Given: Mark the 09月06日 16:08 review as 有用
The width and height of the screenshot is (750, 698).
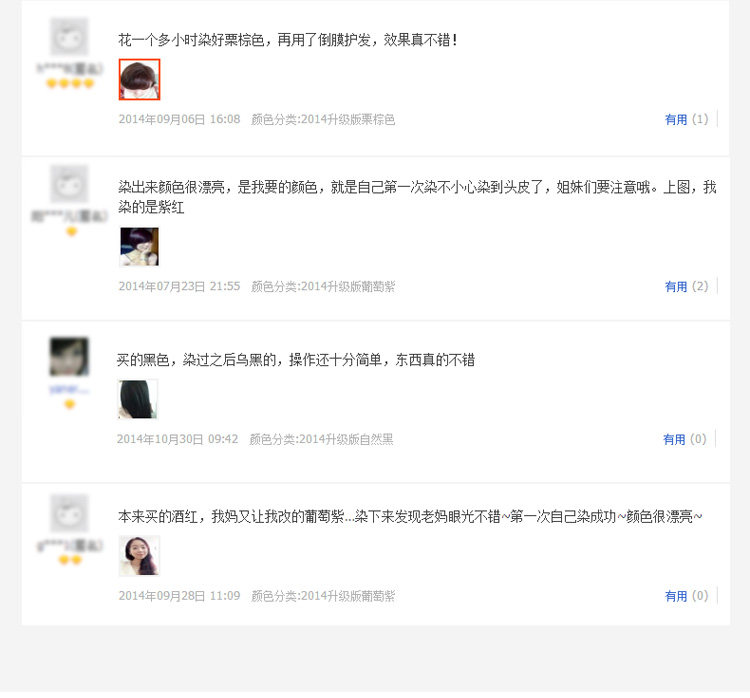Looking at the screenshot, I should pos(676,119).
